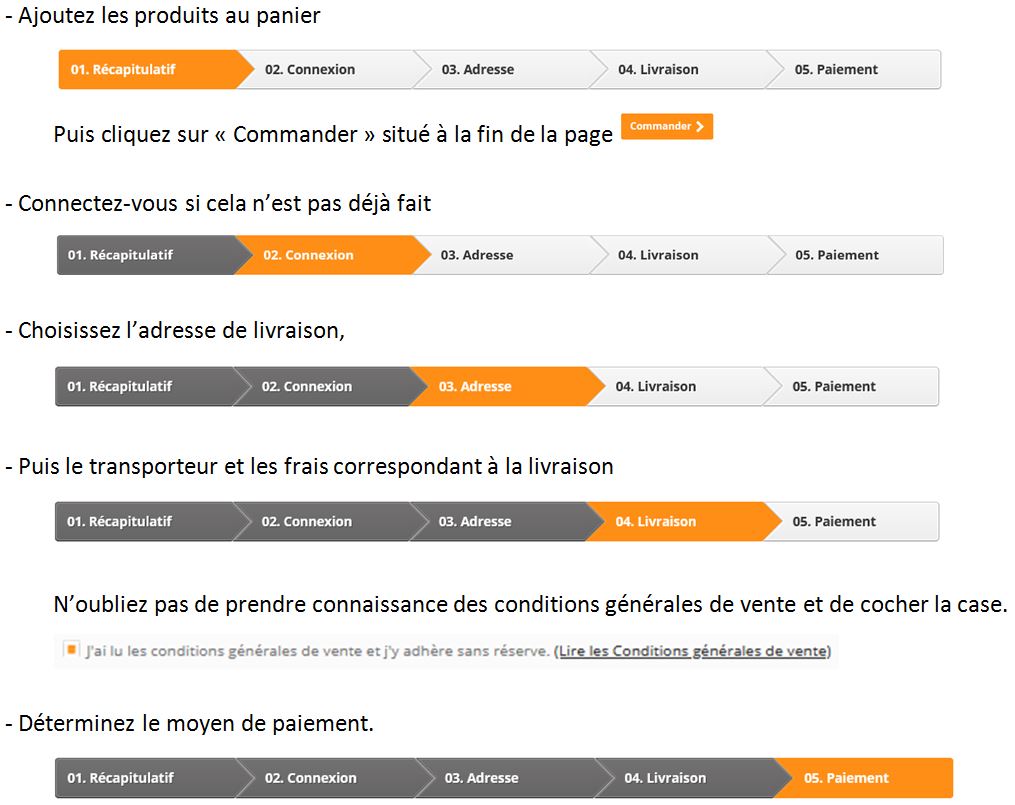Tick the conditions générales de vente checkbox
The width and height of the screenshot is (1015, 805).
pos(71,649)
